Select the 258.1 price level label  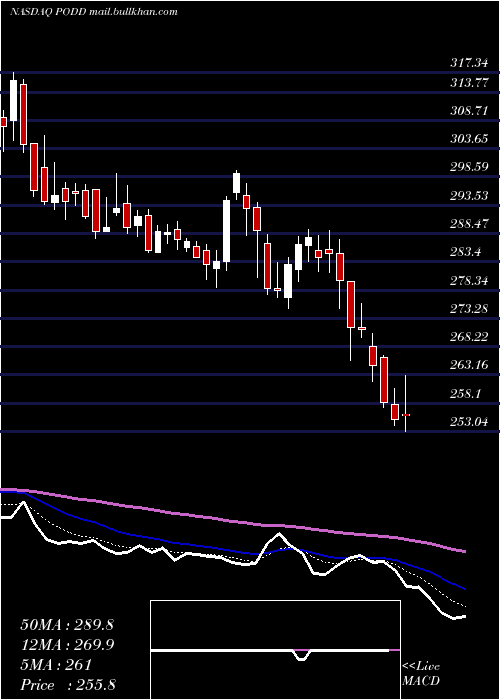pyautogui.click(x=466, y=394)
